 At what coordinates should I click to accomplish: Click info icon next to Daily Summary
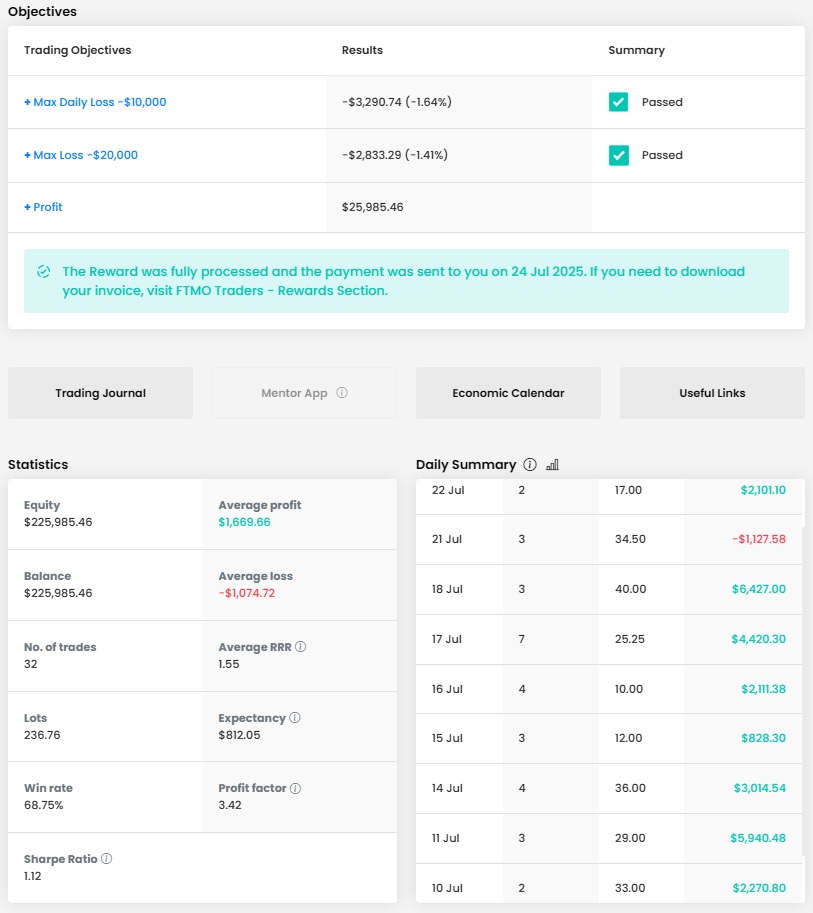(530, 465)
